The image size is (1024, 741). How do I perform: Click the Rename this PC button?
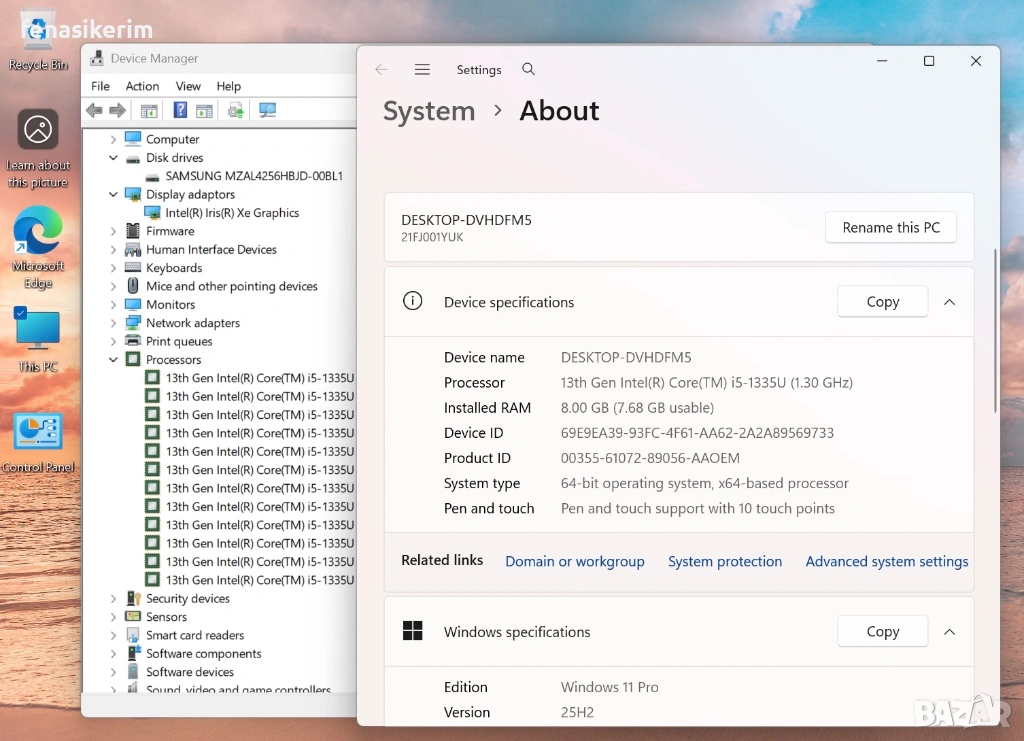(x=890, y=228)
